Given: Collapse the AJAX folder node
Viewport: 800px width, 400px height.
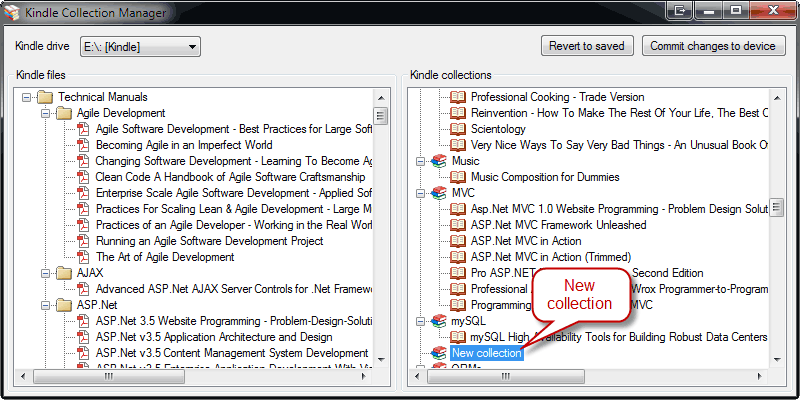Looking at the screenshot, I should (x=45, y=273).
